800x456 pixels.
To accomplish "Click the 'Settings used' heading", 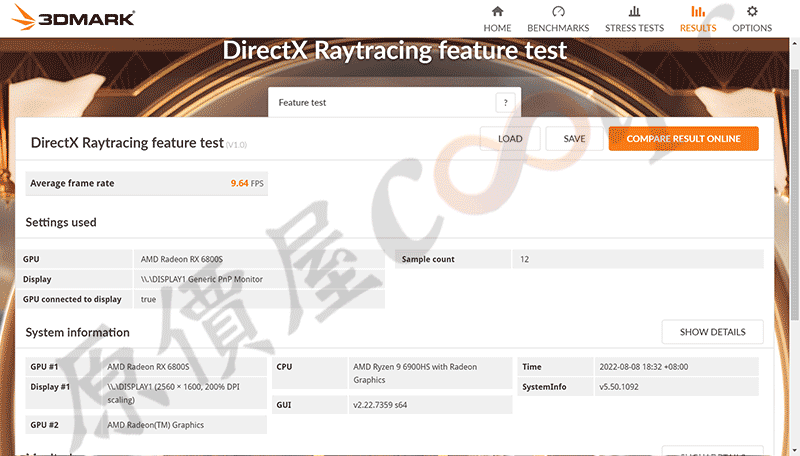I will [x=61, y=222].
